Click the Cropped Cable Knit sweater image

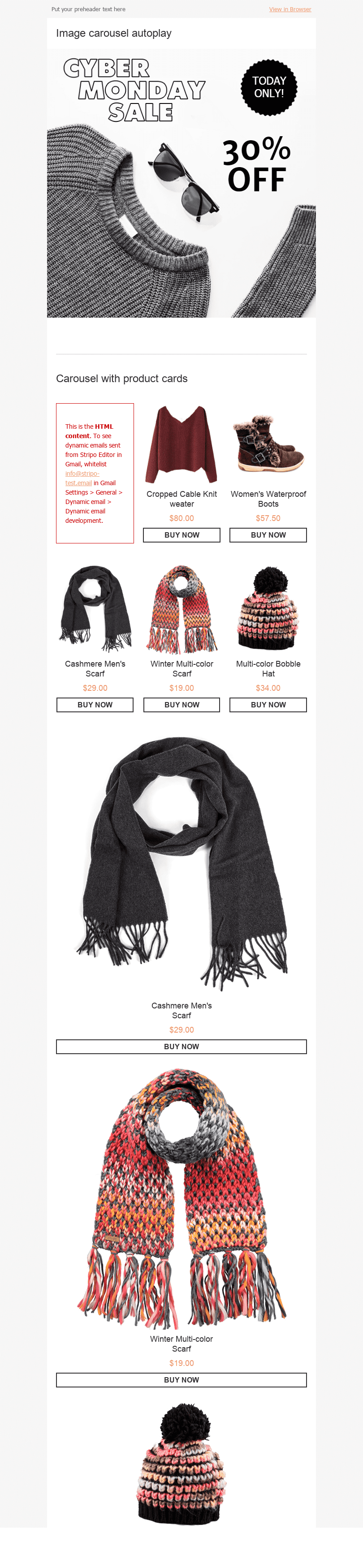point(181,444)
